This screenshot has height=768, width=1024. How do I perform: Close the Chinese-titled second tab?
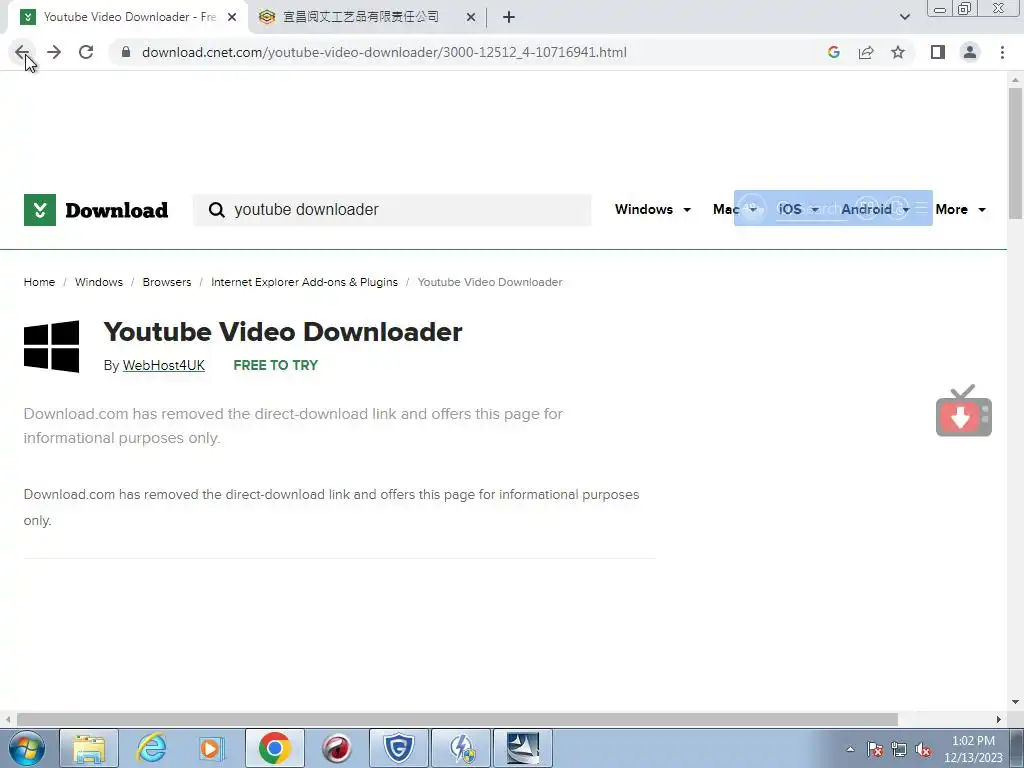[x=471, y=17]
